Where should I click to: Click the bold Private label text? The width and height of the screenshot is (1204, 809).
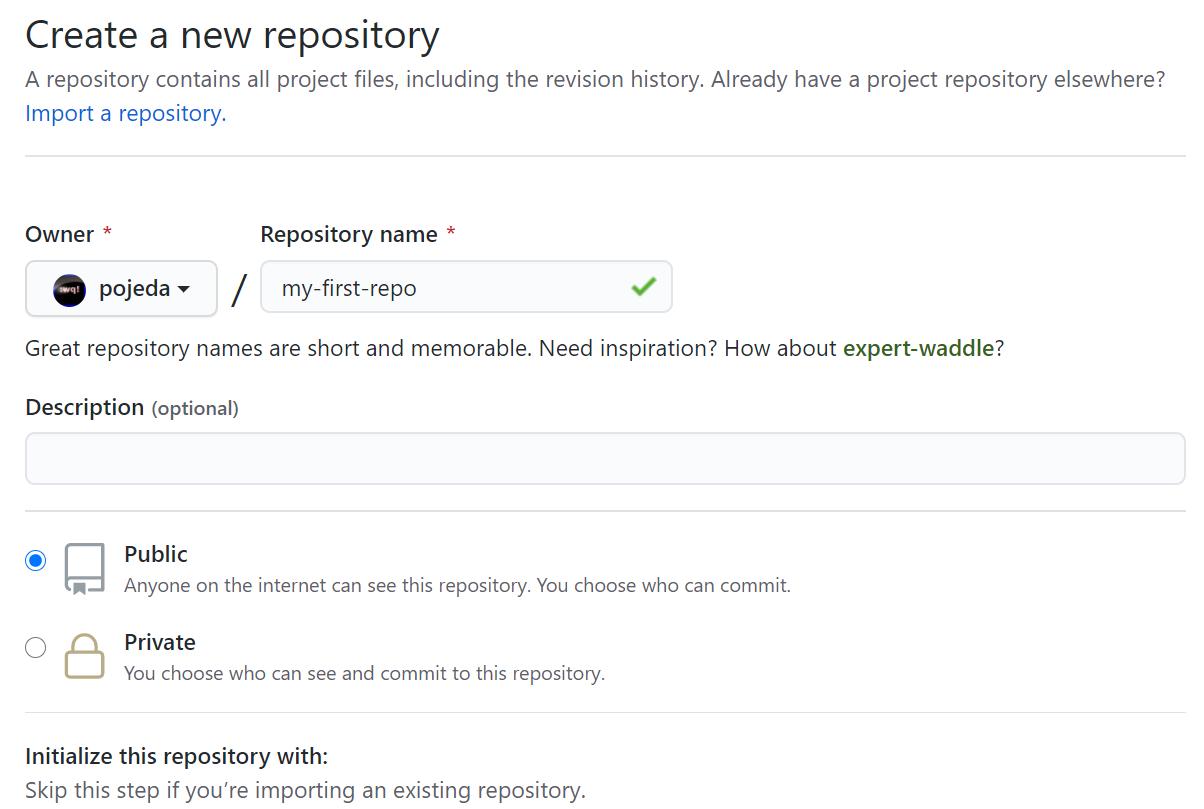point(160,642)
